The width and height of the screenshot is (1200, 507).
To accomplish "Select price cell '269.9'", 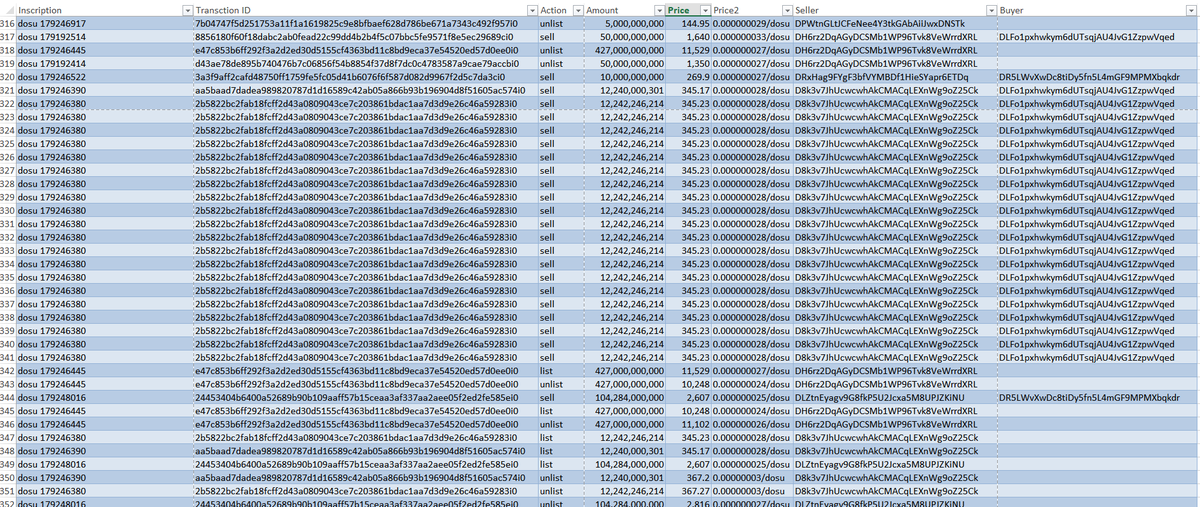I will pos(689,76).
